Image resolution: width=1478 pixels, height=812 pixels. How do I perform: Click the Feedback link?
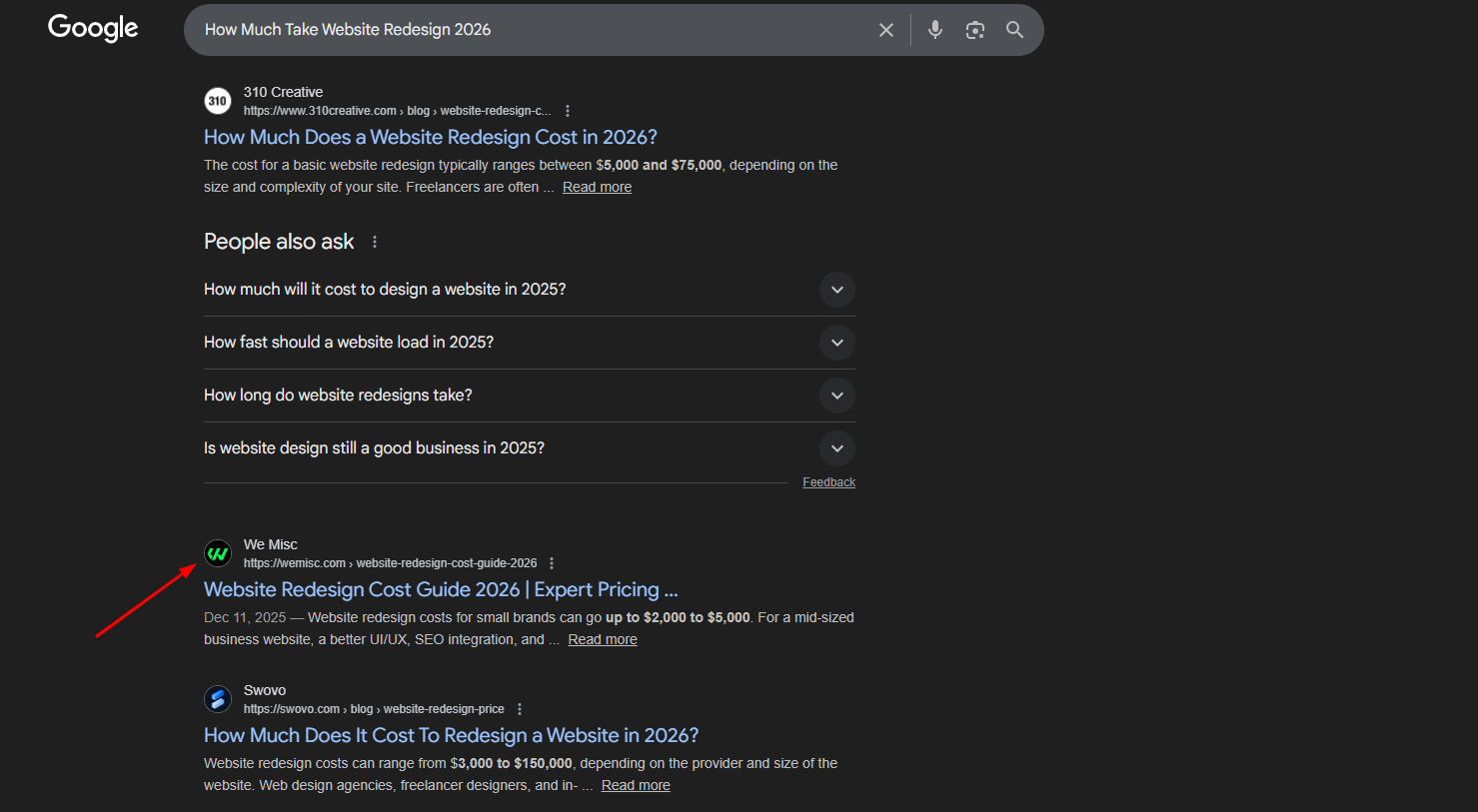(828, 482)
